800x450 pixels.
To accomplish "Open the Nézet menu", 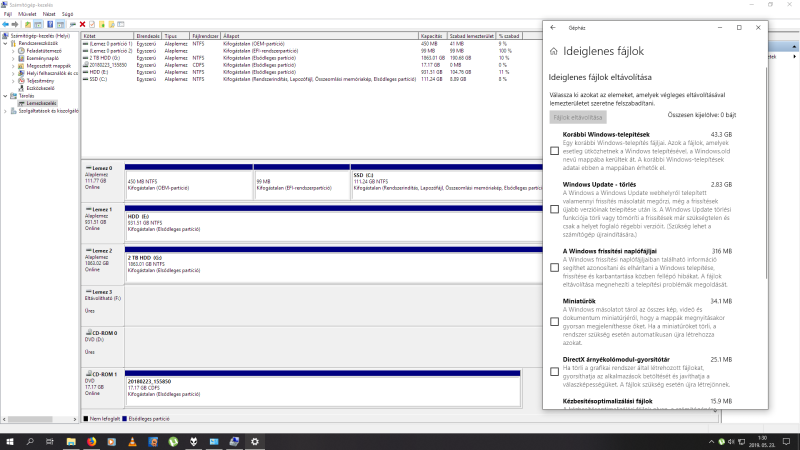I will coord(49,14).
